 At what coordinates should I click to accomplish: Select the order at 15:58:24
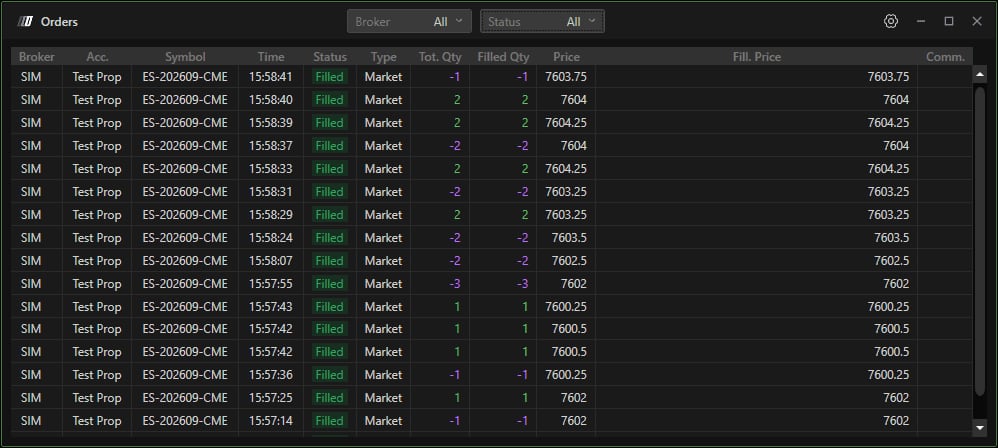point(491,237)
